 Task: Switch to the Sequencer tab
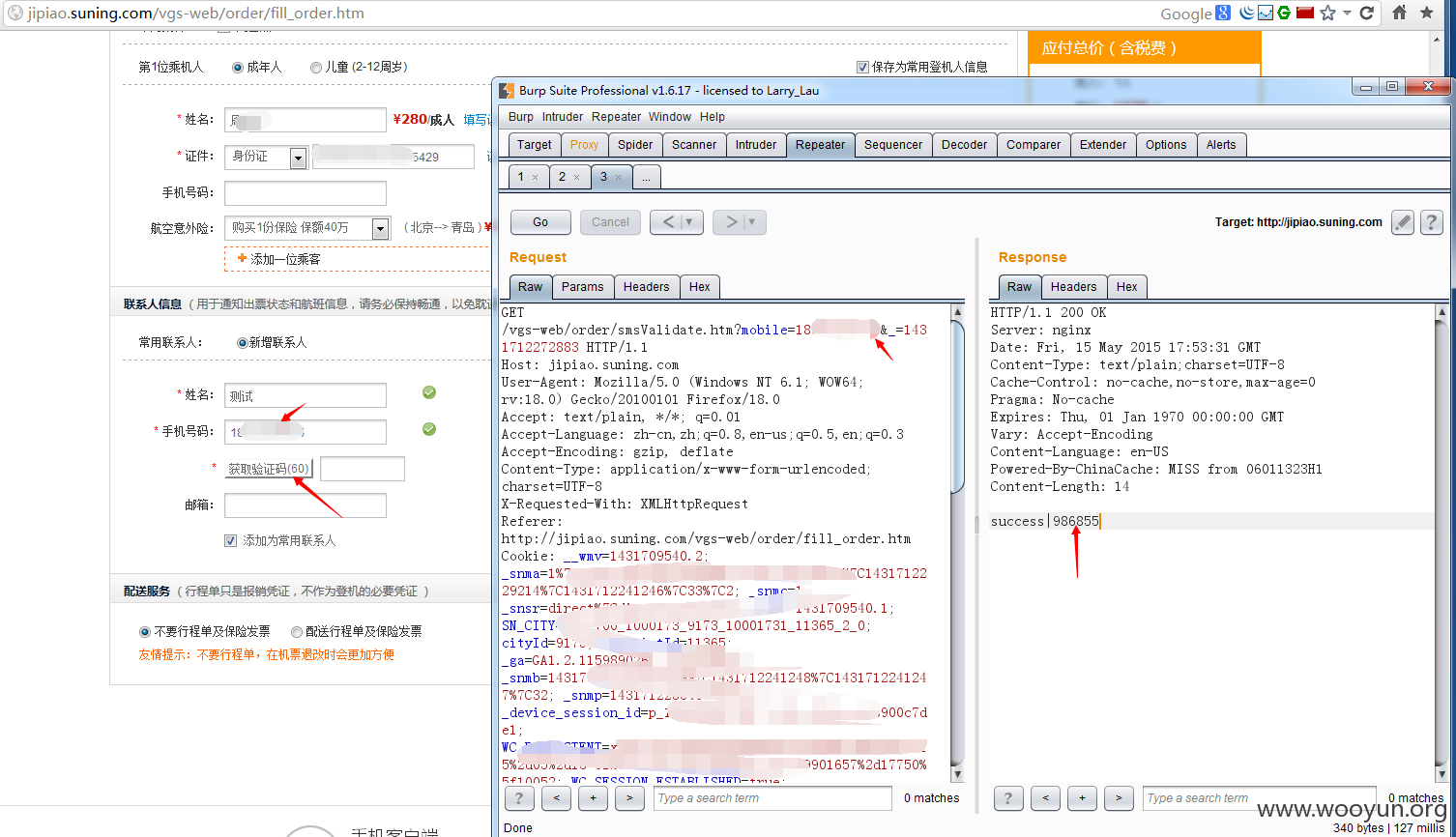tap(893, 145)
